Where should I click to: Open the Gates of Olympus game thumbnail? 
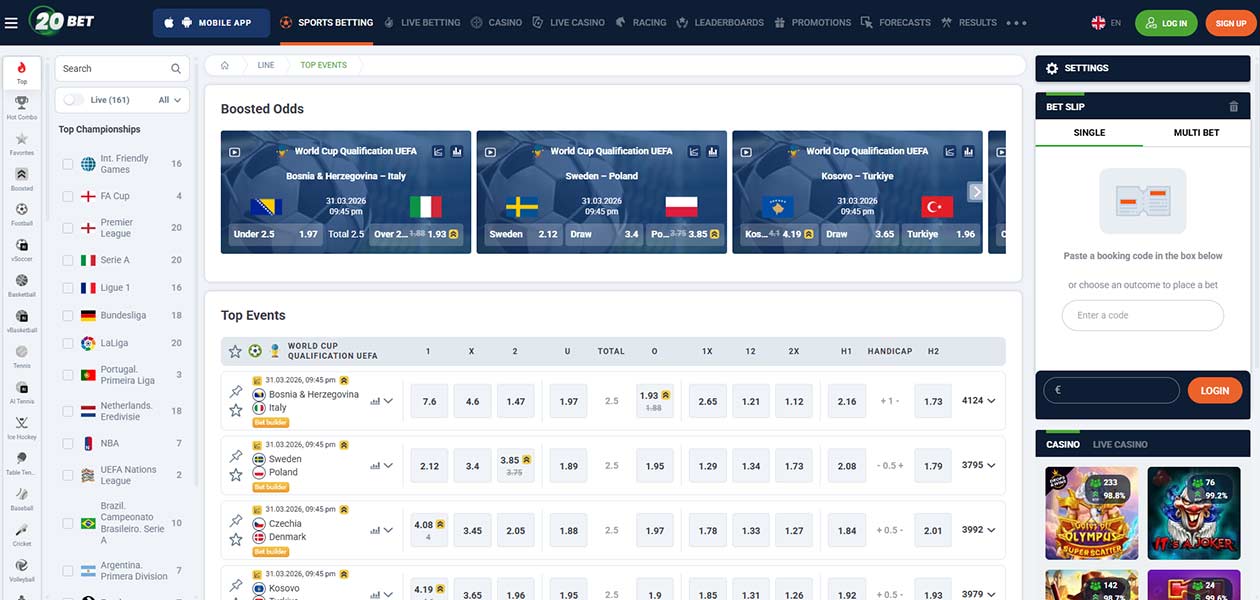[x=1091, y=512]
